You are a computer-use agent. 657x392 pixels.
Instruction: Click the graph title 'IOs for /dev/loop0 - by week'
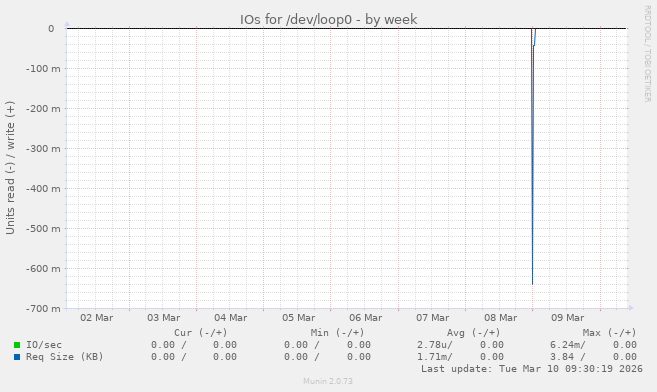328,20
